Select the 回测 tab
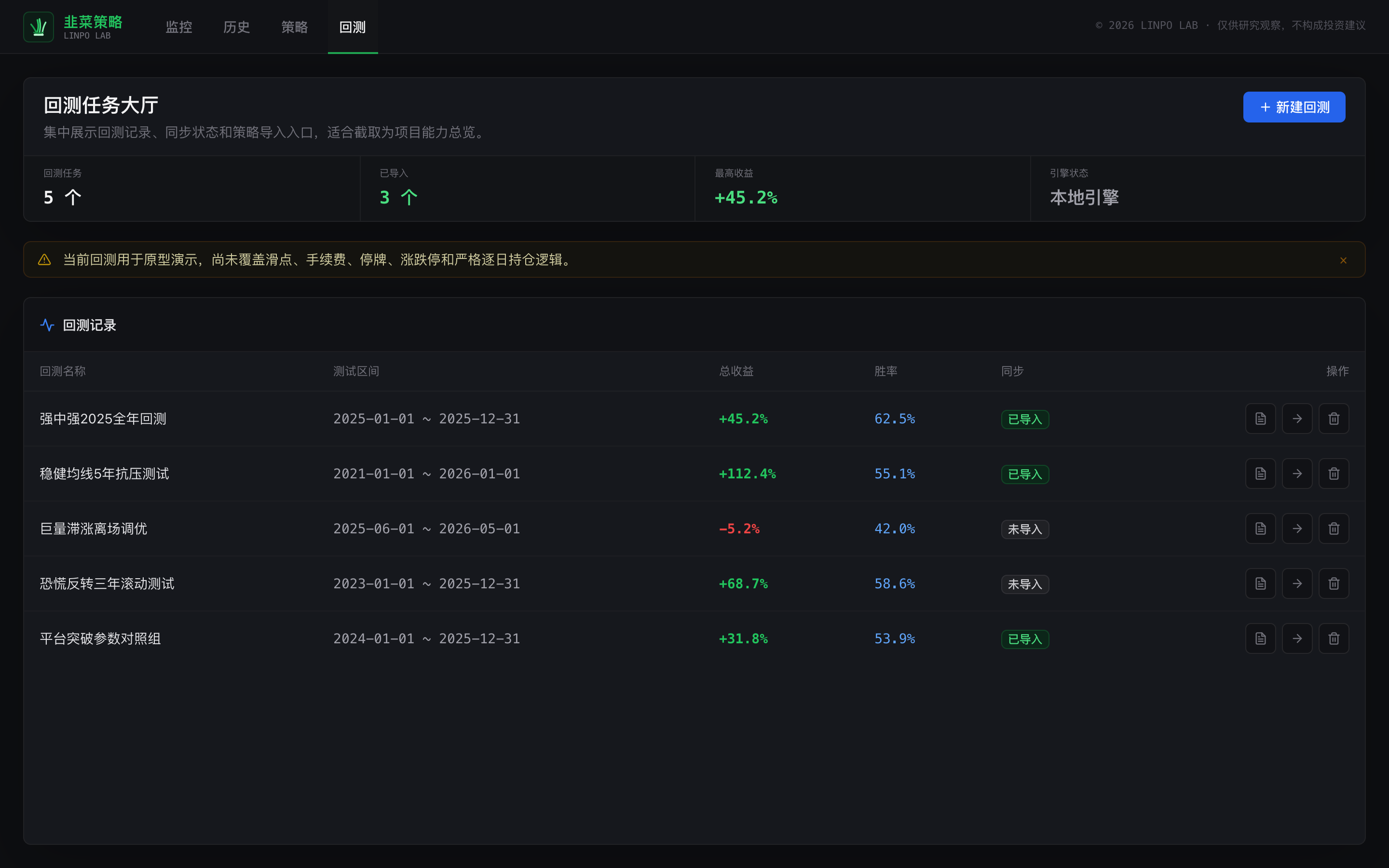This screenshot has height=868, width=1389. 353,27
